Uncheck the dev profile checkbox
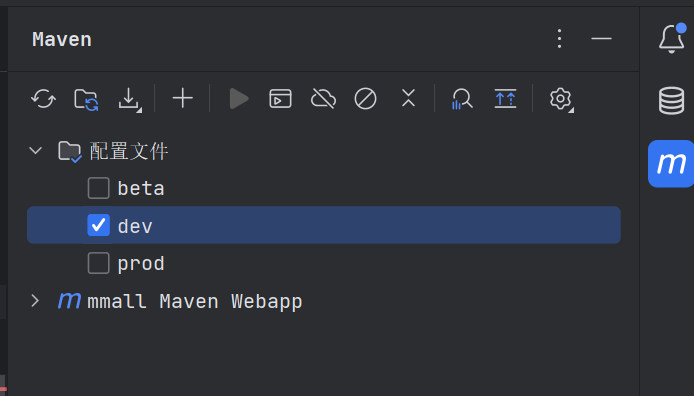This screenshot has height=396, width=694. (98, 225)
